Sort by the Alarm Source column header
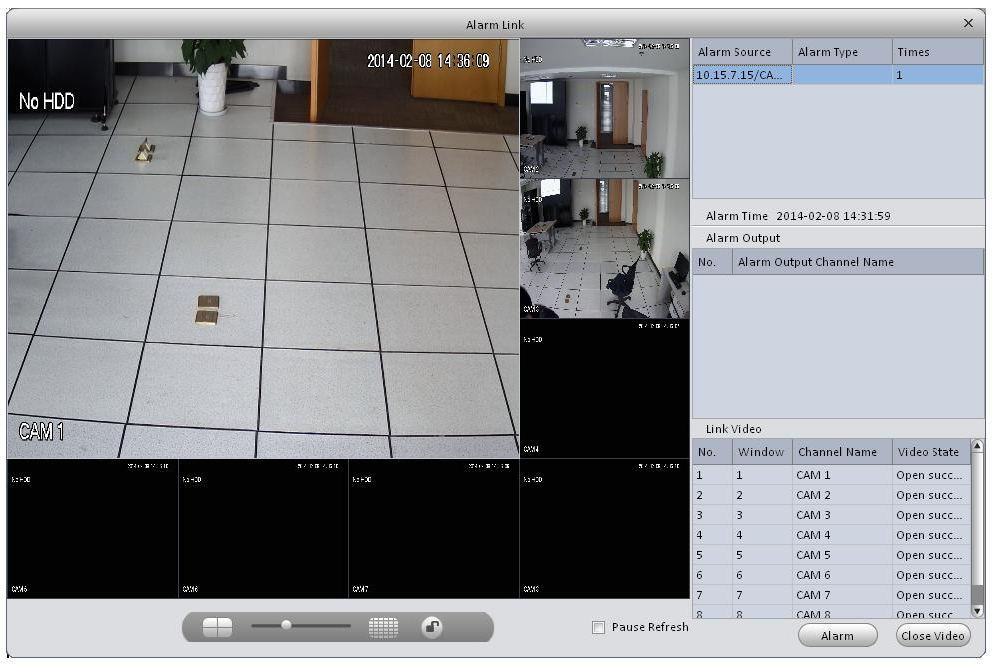This screenshot has height=667, width=992. coord(742,52)
